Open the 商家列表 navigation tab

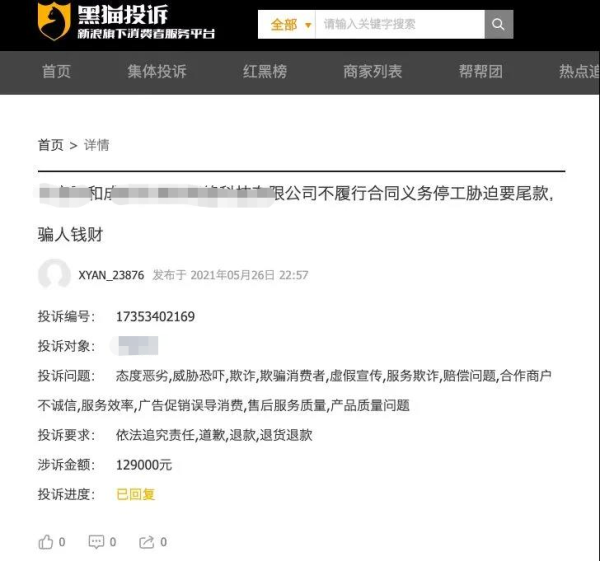tap(373, 72)
